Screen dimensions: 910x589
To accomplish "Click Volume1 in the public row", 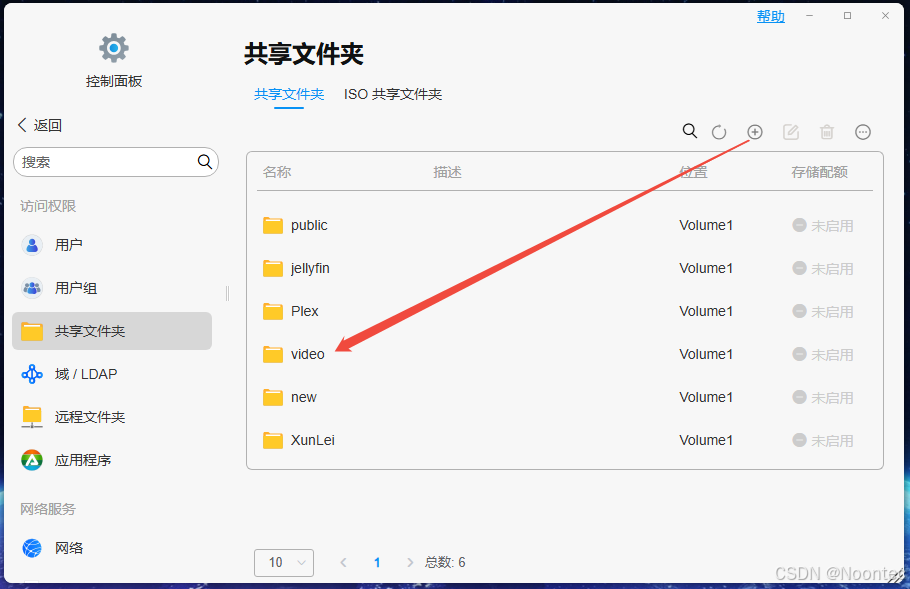I will coord(706,225).
